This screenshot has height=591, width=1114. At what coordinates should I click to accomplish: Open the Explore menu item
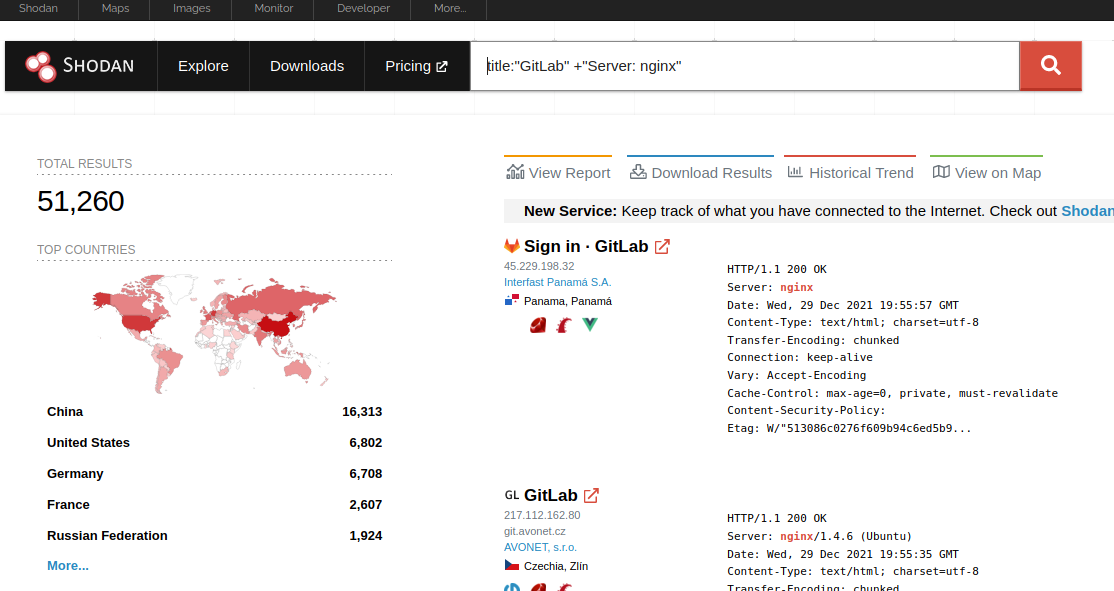tap(203, 66)
